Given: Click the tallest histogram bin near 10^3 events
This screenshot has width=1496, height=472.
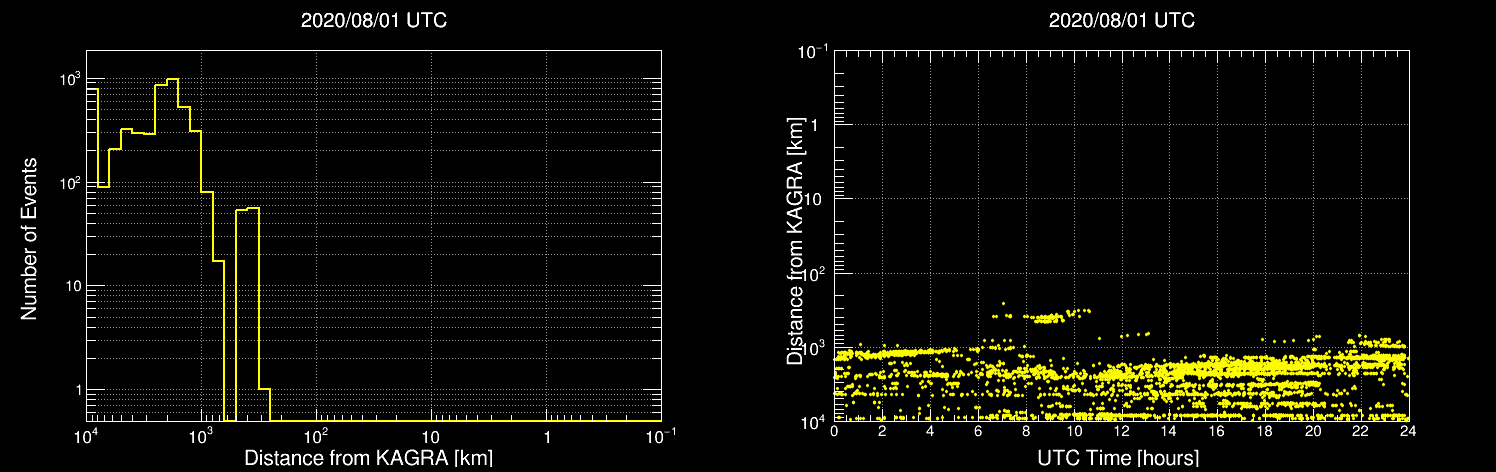Looking at the screenshot, I should (172, 250).
